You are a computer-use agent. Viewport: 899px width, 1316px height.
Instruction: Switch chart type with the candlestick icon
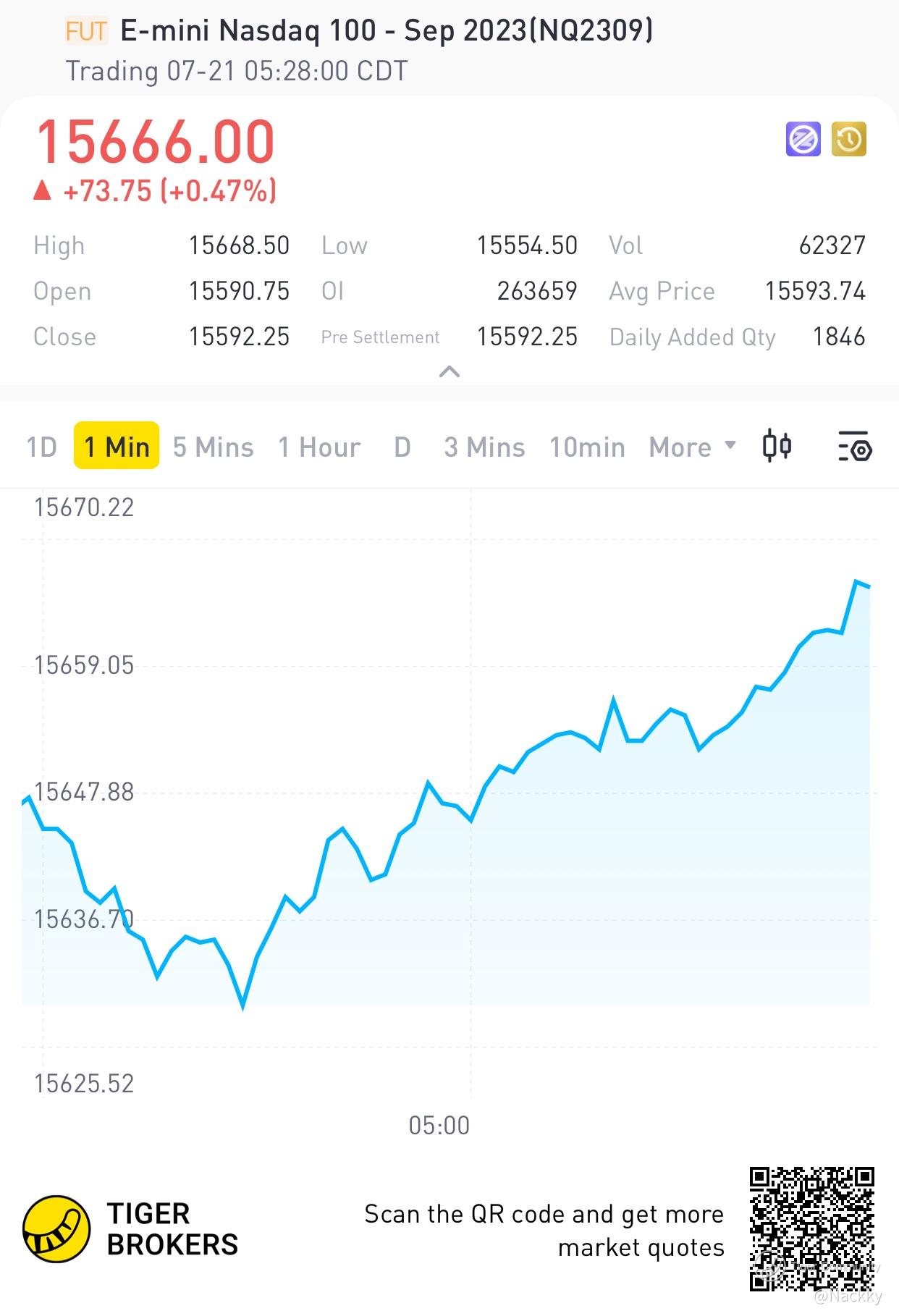tap(777, 446)
